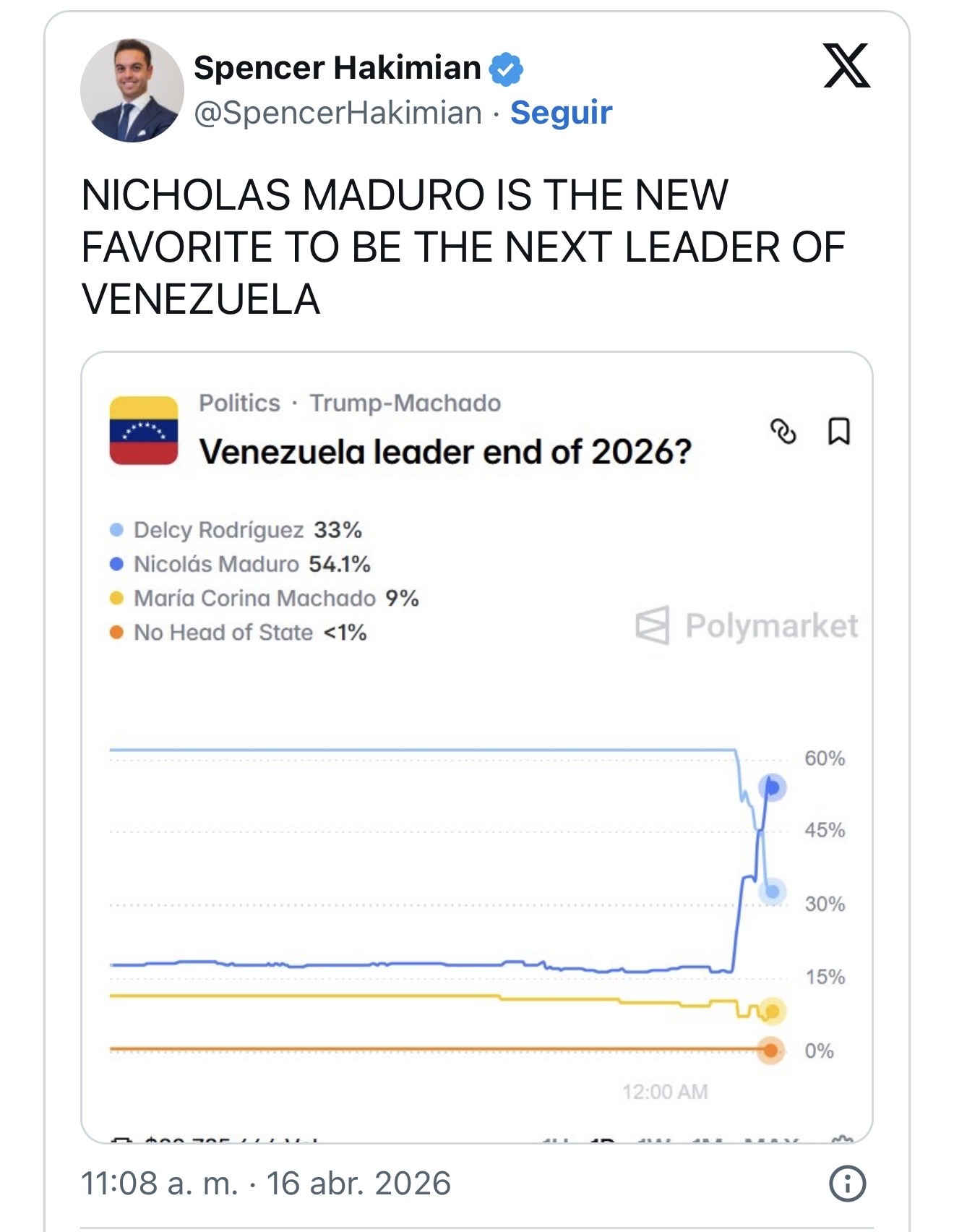This screenshot has height=1232, width=954.
Task: Open the @SpencerHakimian handle link
Action: (x=338, y=113)
